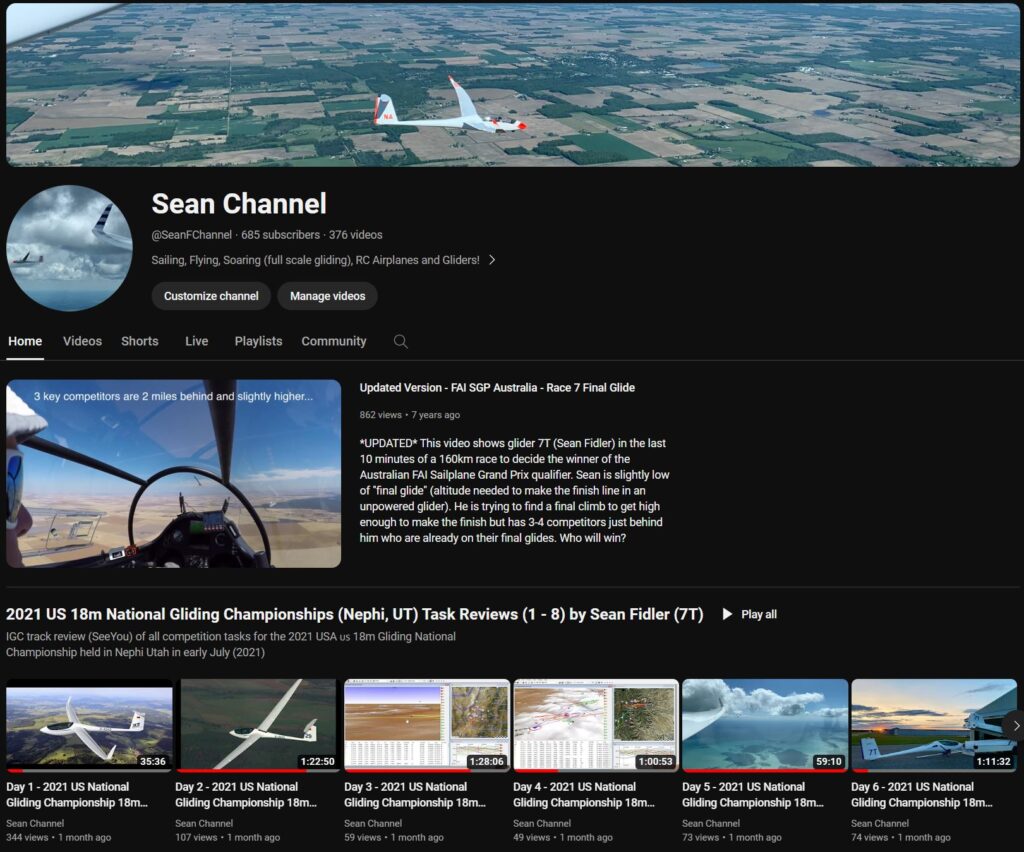Open the Day 2 video title
The height and width of the screenshot is (852, 1024).
[246, 795]
